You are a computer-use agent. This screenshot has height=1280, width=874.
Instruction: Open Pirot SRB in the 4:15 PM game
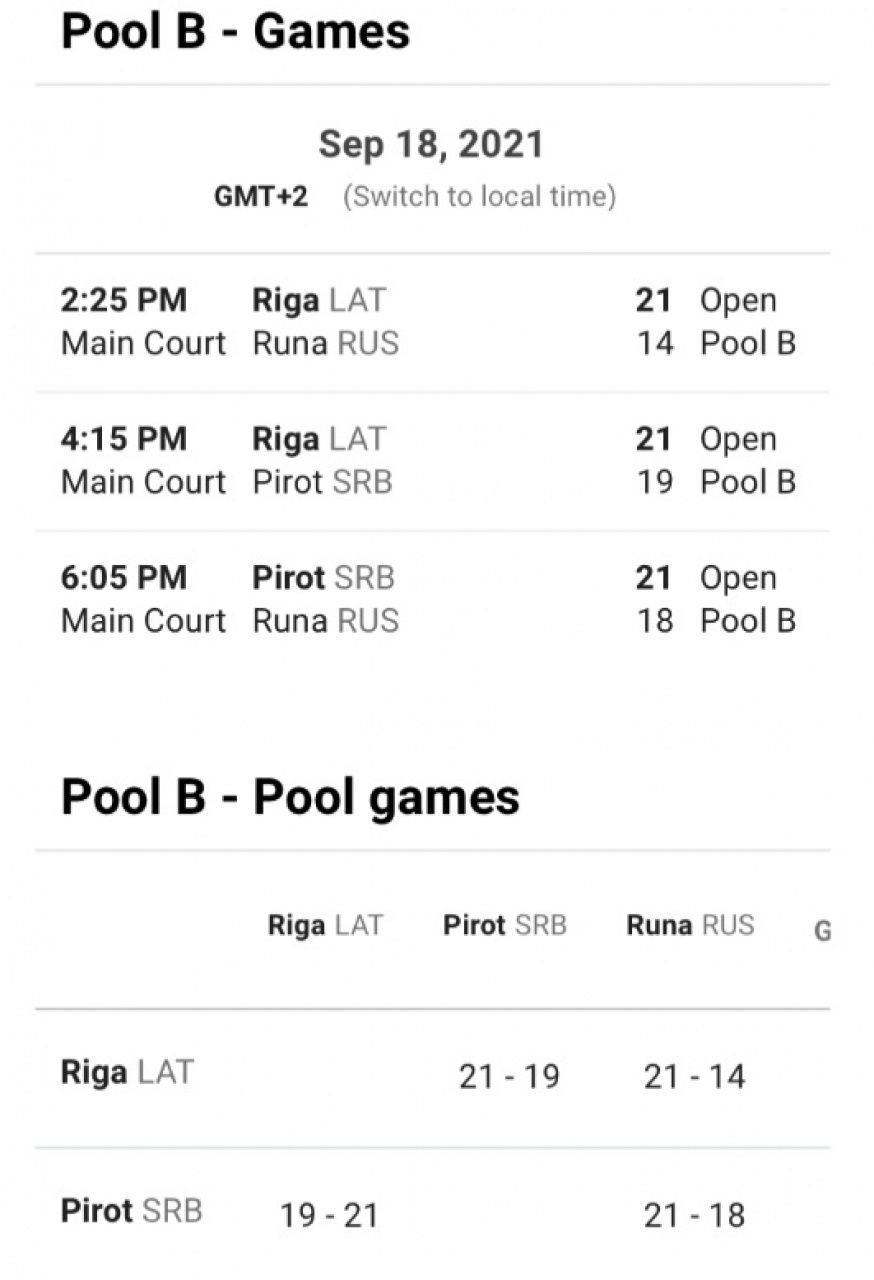[x=322, y=482]
